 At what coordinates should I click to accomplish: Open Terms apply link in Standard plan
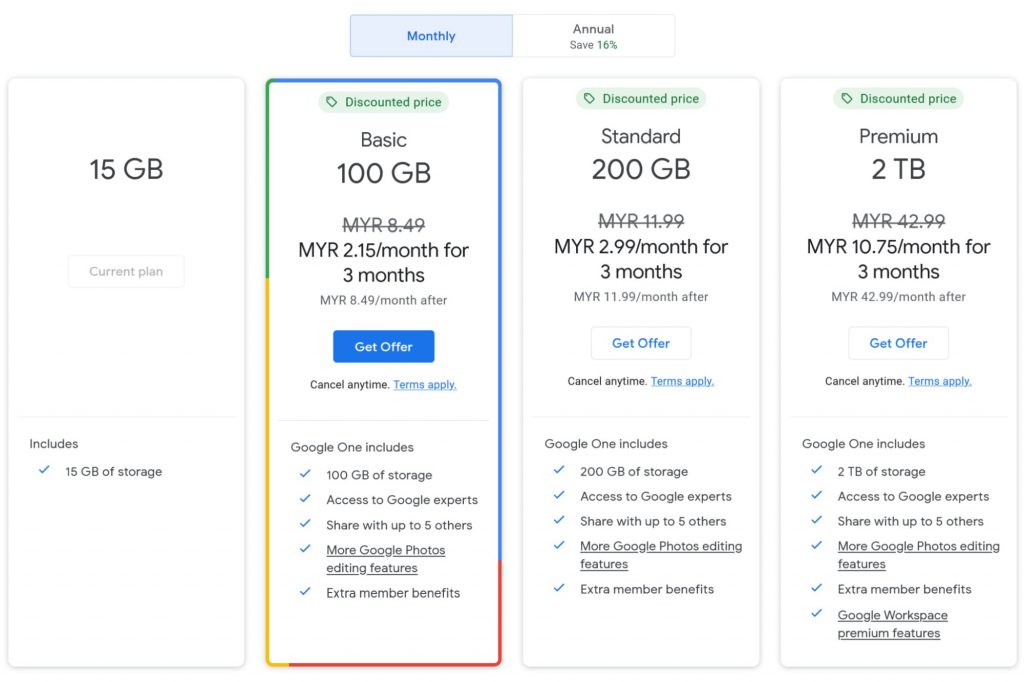point(682,381)
